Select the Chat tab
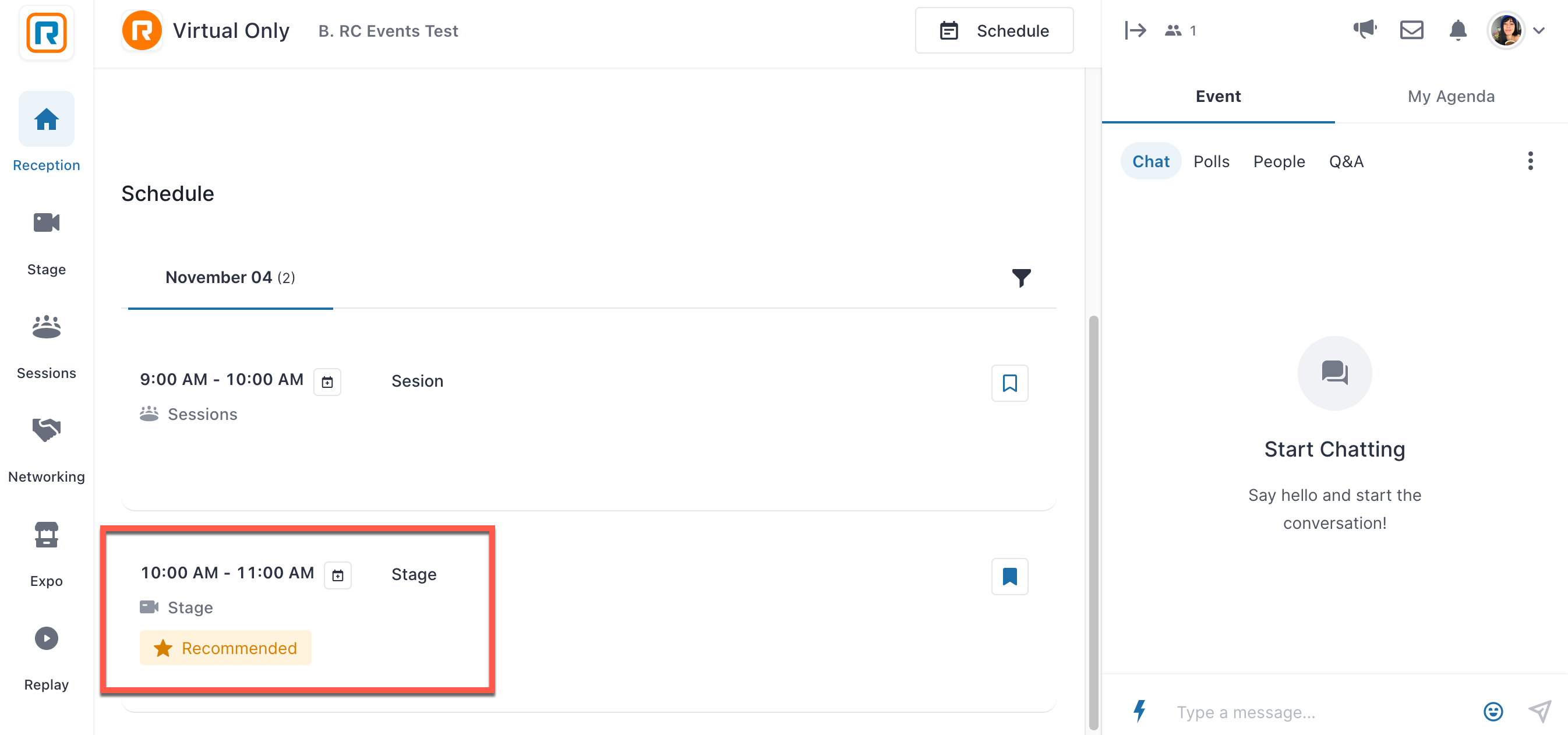 tap(1150, 161)
